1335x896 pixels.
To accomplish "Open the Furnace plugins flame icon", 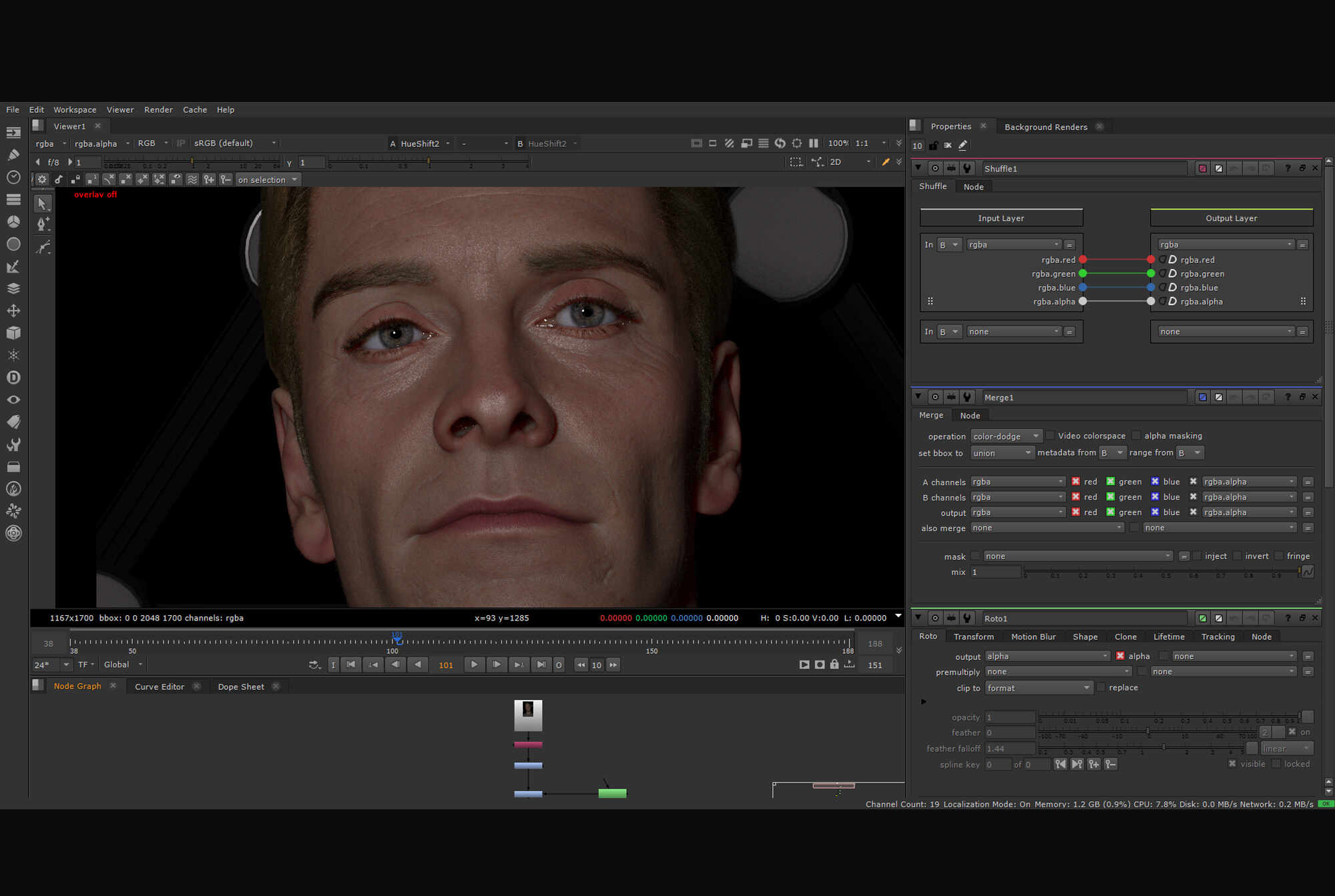I will coord(13,489).
